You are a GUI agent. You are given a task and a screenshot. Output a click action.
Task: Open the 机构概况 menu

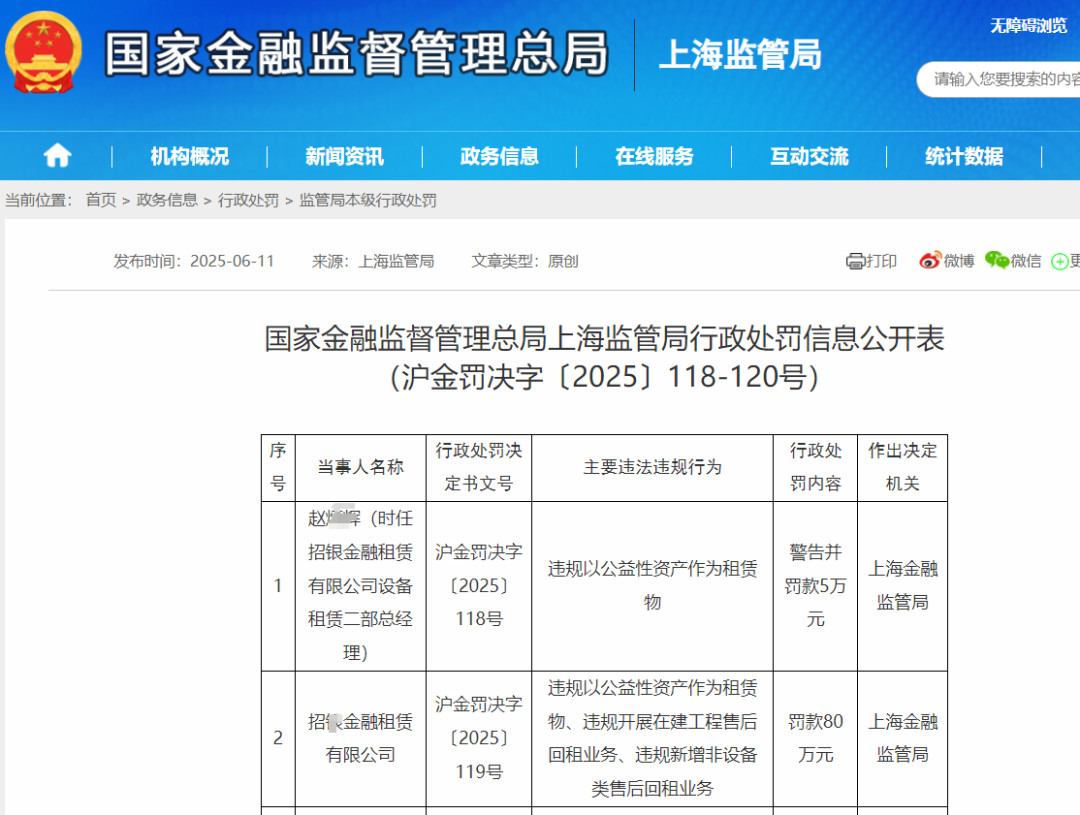[x=190, y=156]
